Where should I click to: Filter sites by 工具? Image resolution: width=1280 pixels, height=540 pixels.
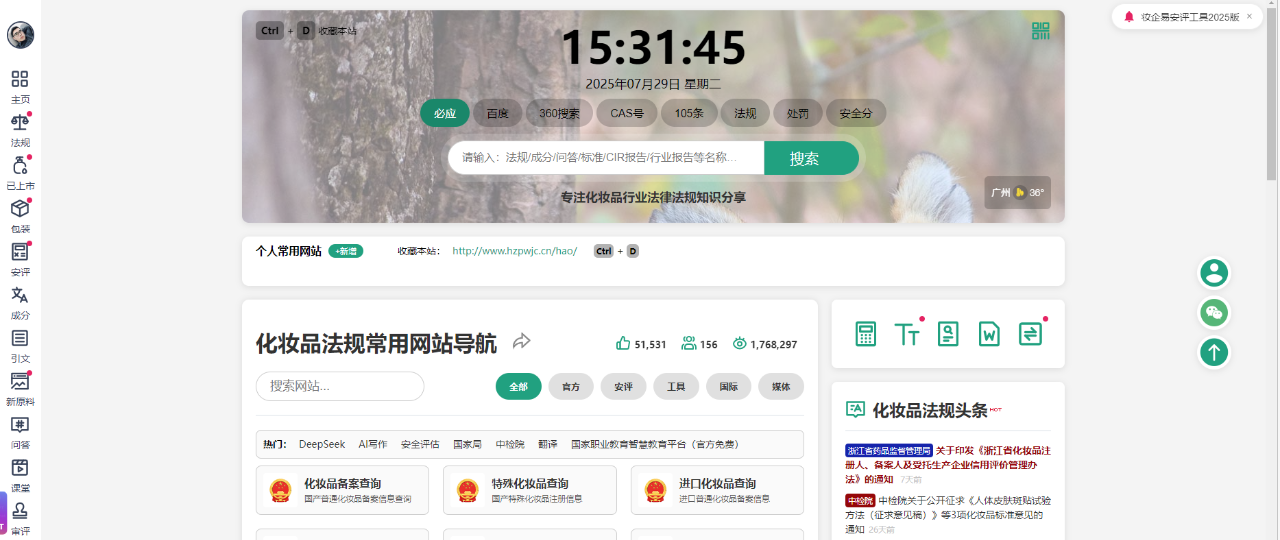(676, 386)
